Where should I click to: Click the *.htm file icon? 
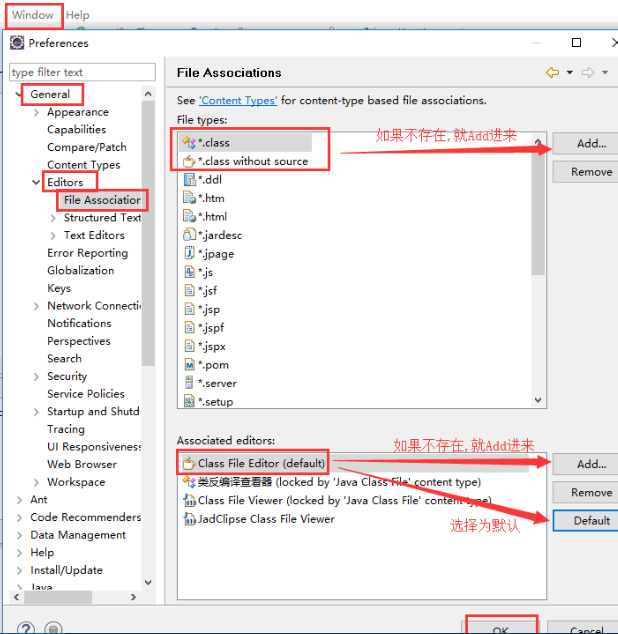click(x=189, y=198)
